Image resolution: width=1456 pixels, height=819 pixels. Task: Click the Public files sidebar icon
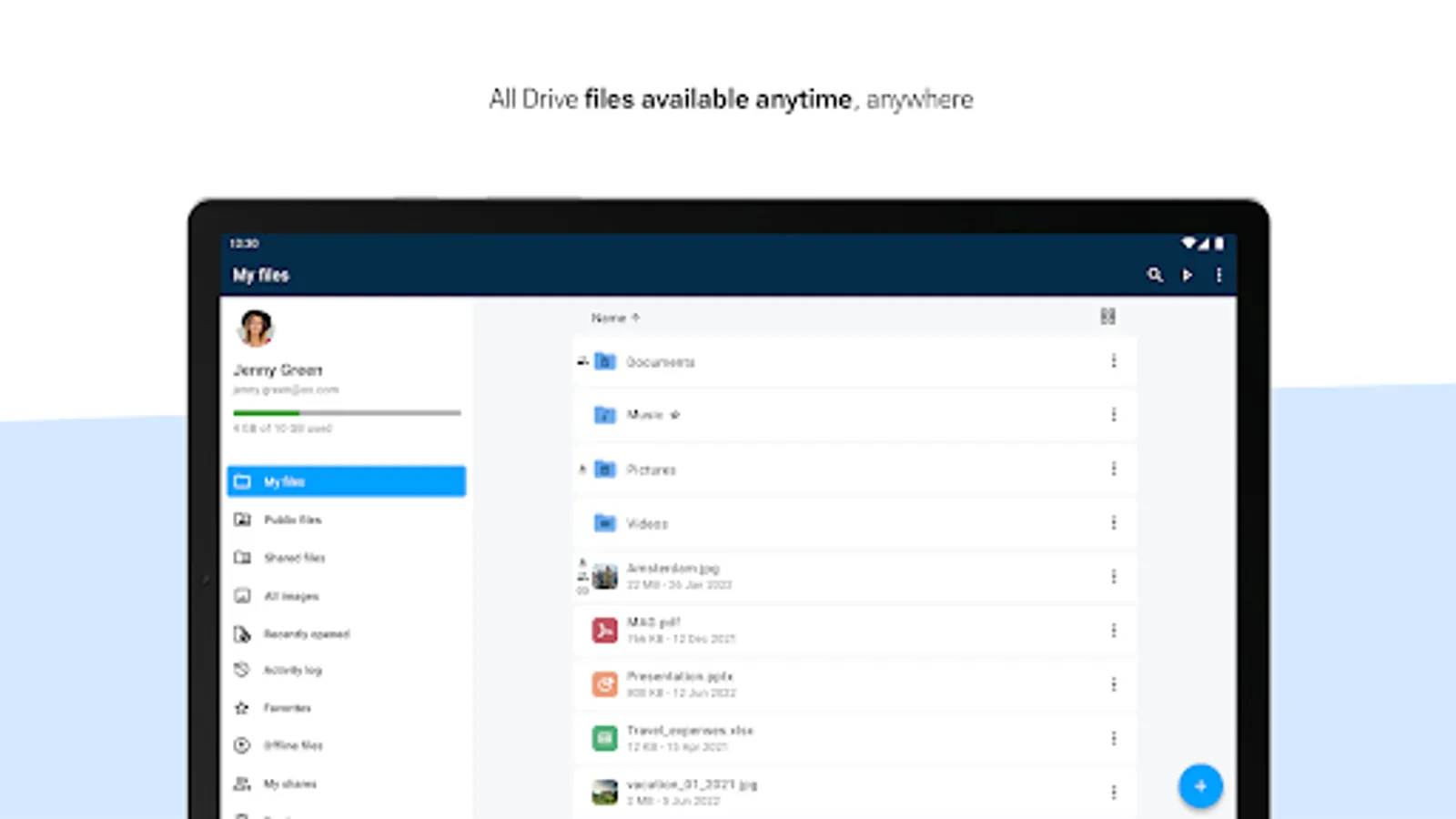242,520
